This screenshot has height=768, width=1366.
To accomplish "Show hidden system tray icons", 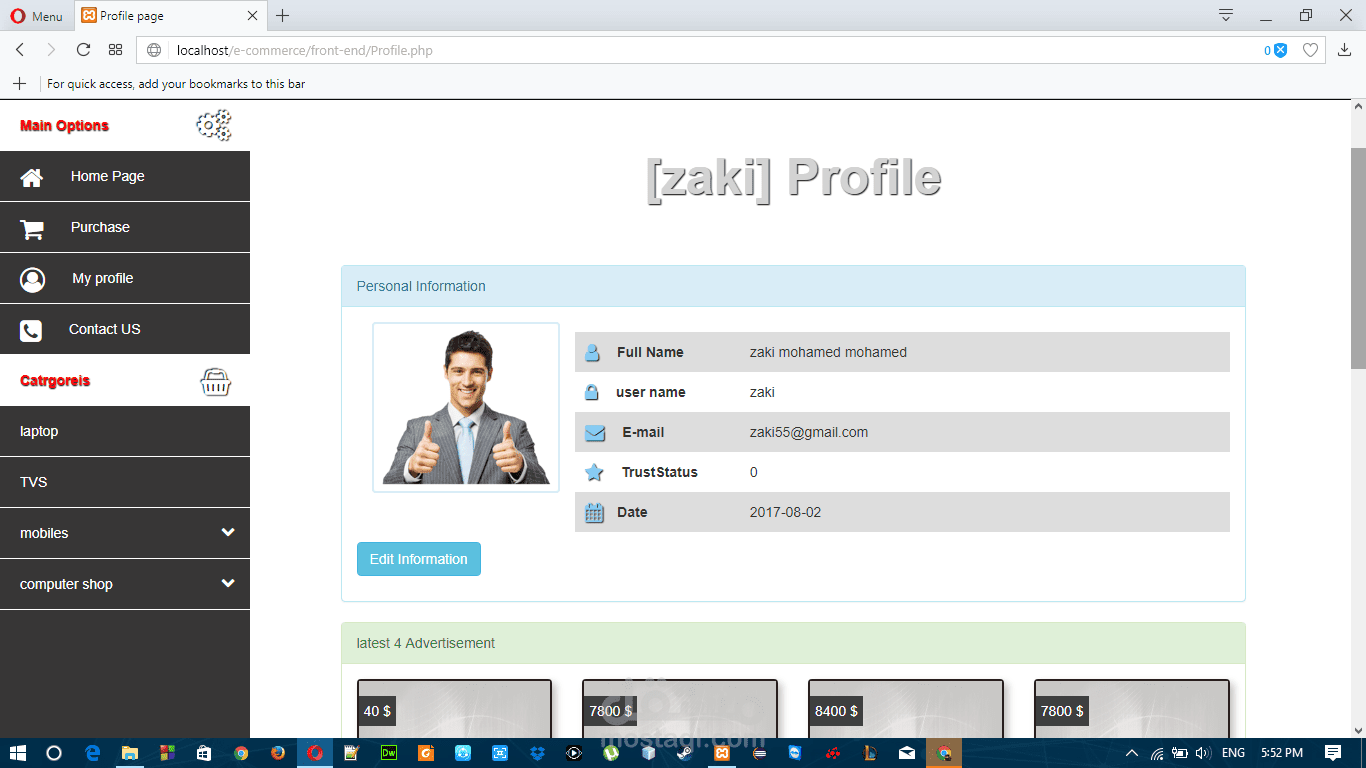I will point(1132,753).
